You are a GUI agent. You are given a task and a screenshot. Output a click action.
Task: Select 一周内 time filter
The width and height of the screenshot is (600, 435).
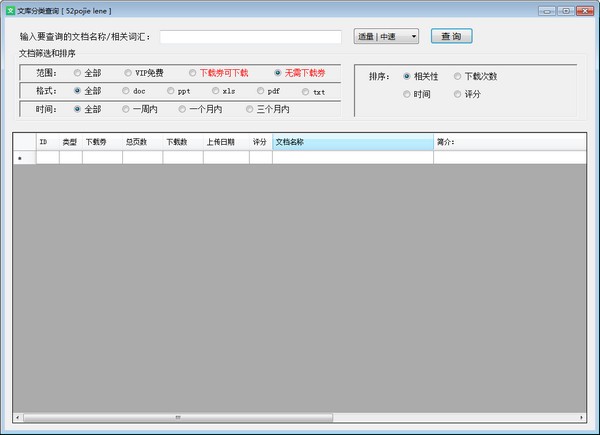pos(125,109)
